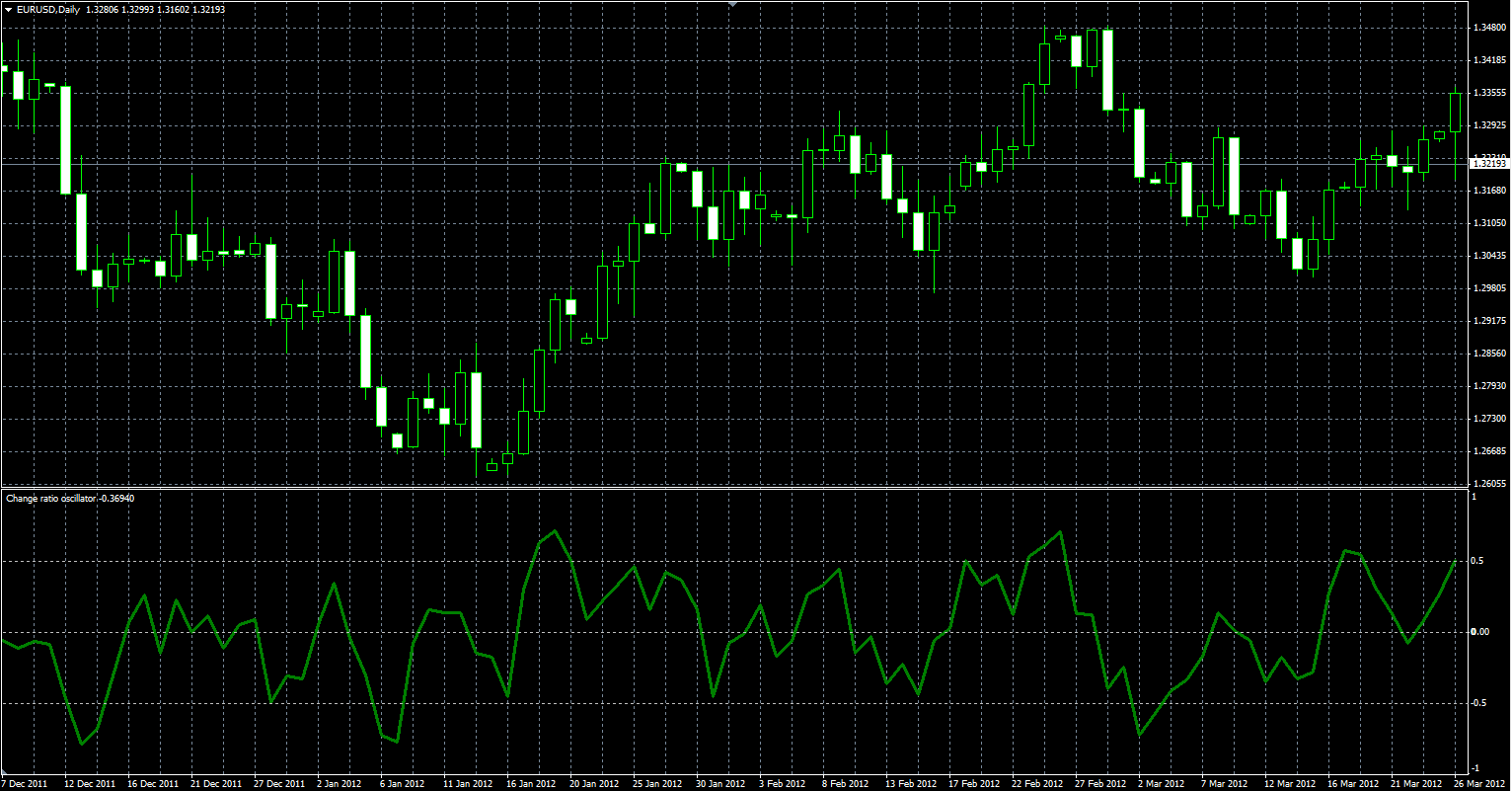1512x791 pixels.
Task: Click the 26 Mar 2012 date label
Action: 1479,783
